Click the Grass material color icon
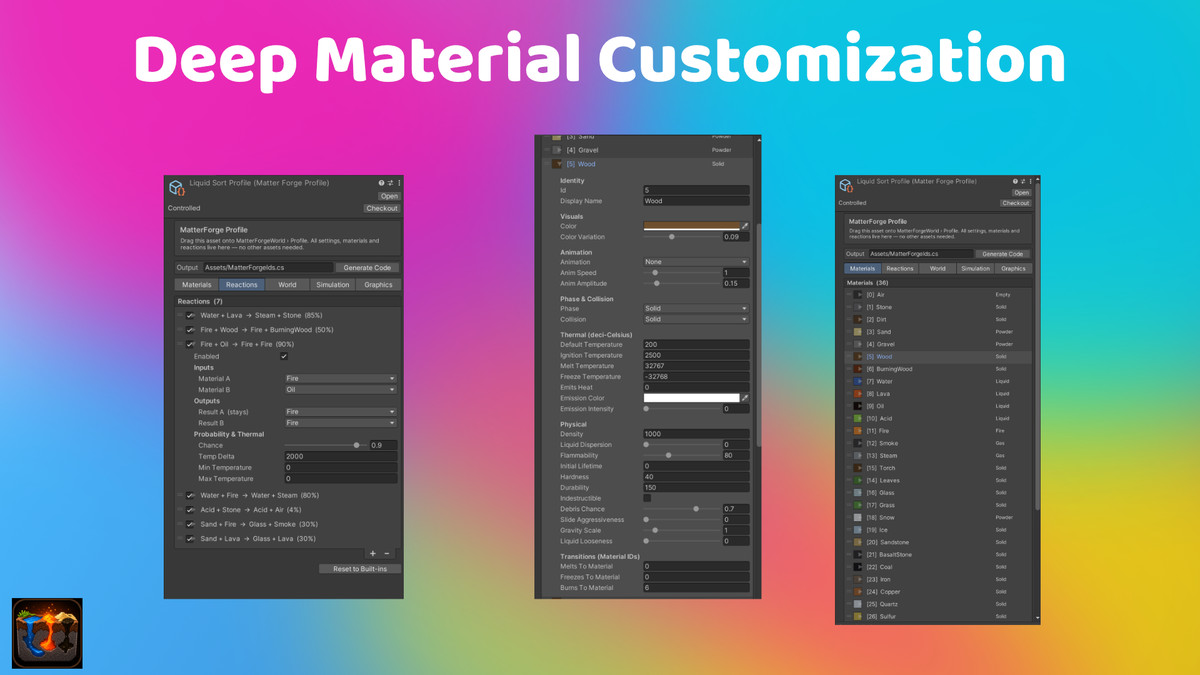 point(858,505)
